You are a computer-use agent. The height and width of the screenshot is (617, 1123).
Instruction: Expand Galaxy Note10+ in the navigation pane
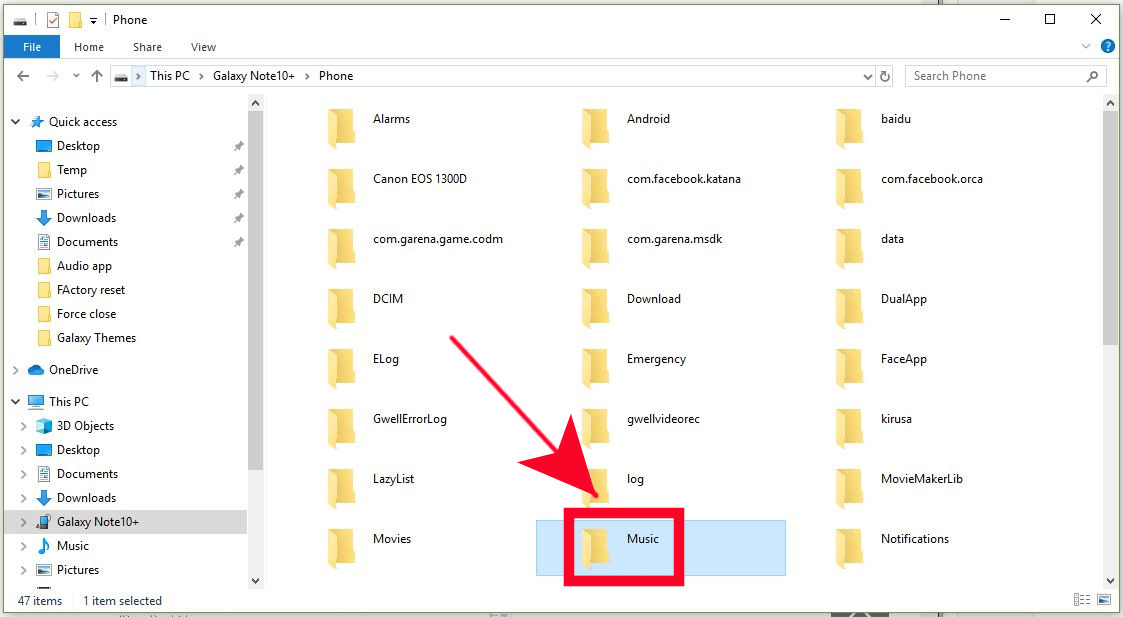pos(23,522)
